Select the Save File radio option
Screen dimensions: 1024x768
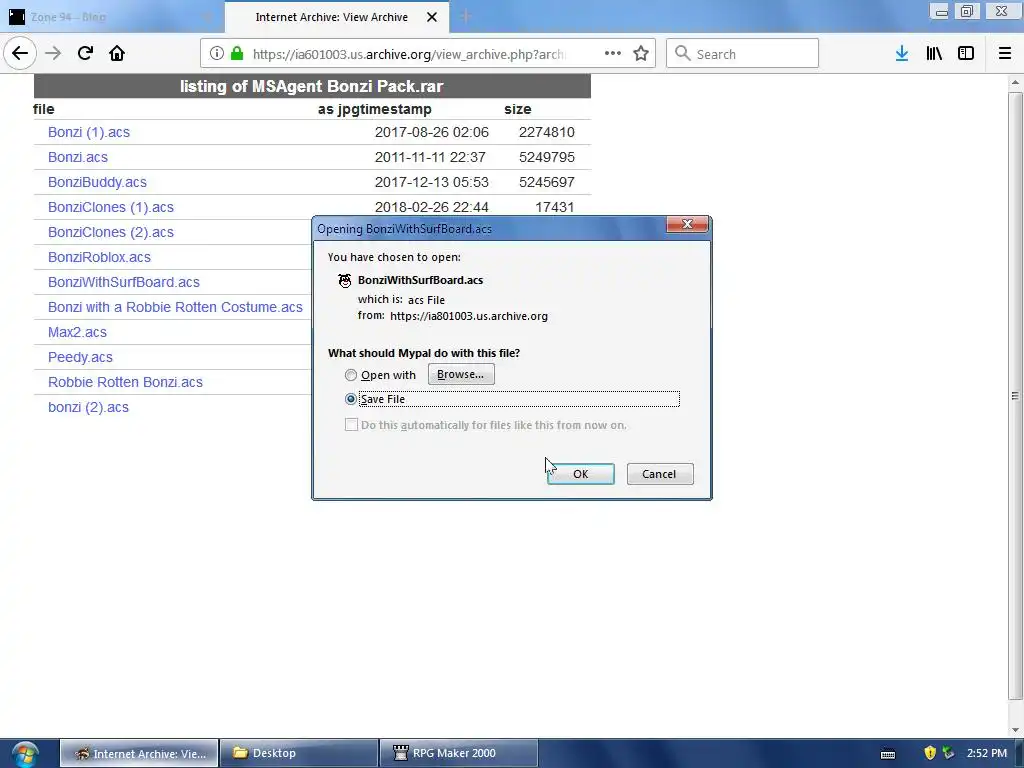pos(351,399)
